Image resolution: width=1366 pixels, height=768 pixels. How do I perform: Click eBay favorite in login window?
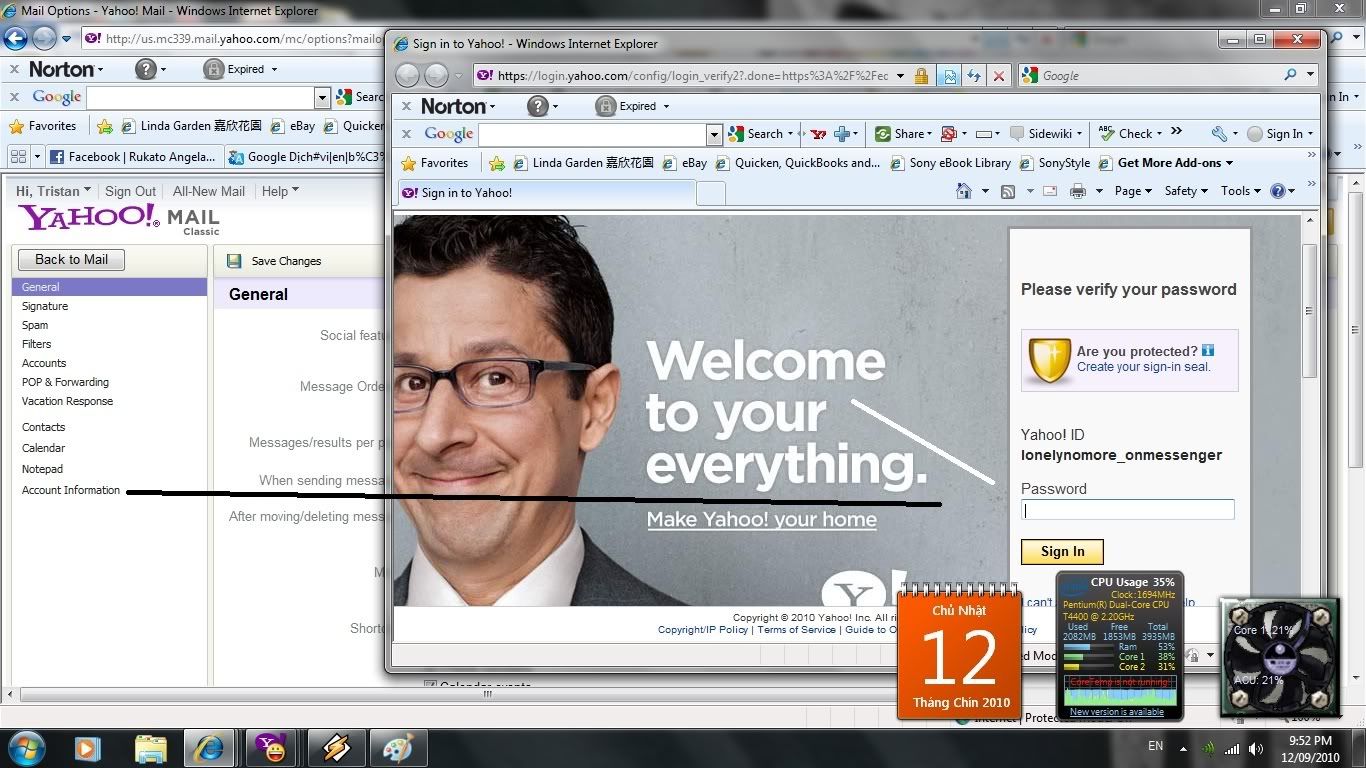click(686, 163)
